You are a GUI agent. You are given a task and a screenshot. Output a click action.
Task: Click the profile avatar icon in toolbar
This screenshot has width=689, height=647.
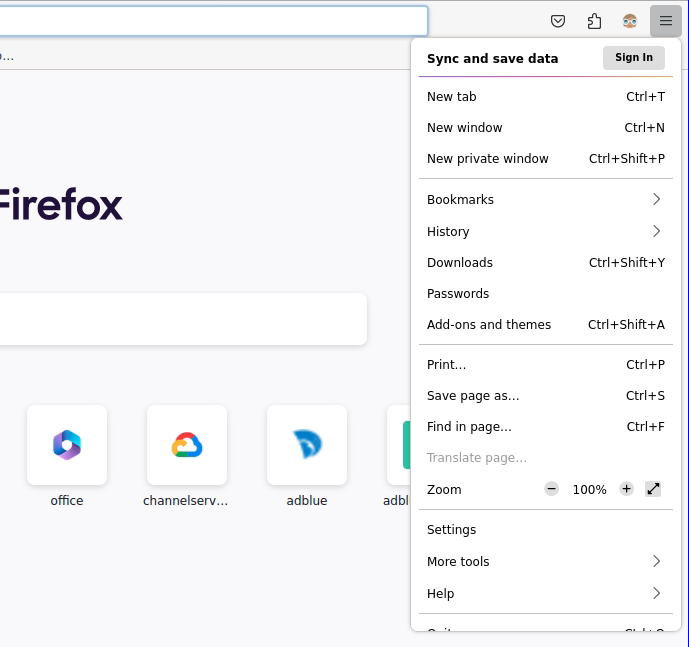pyautogui.click(x=629, y=21)
